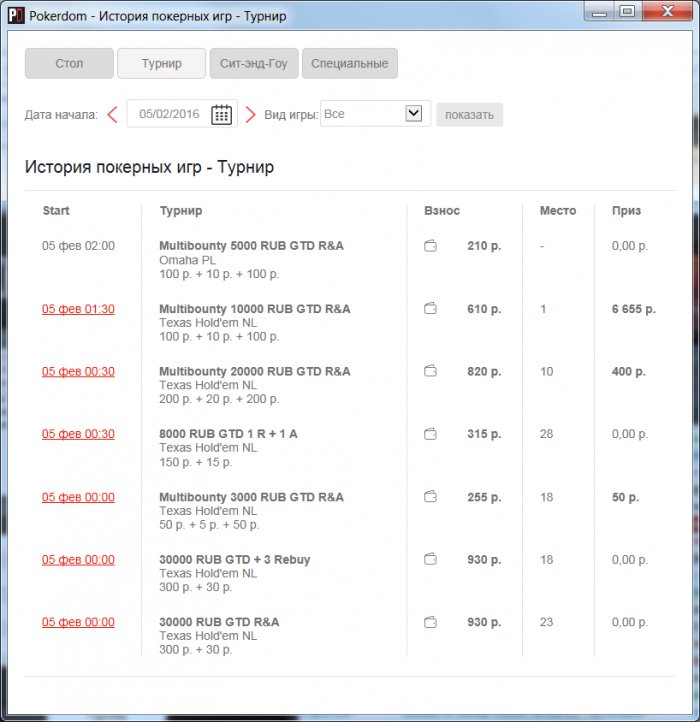Image resolution: width=700 pixels, height=722 pixels.
Task: Open the calendar date picker icon
Action: [x=221, y=114]
